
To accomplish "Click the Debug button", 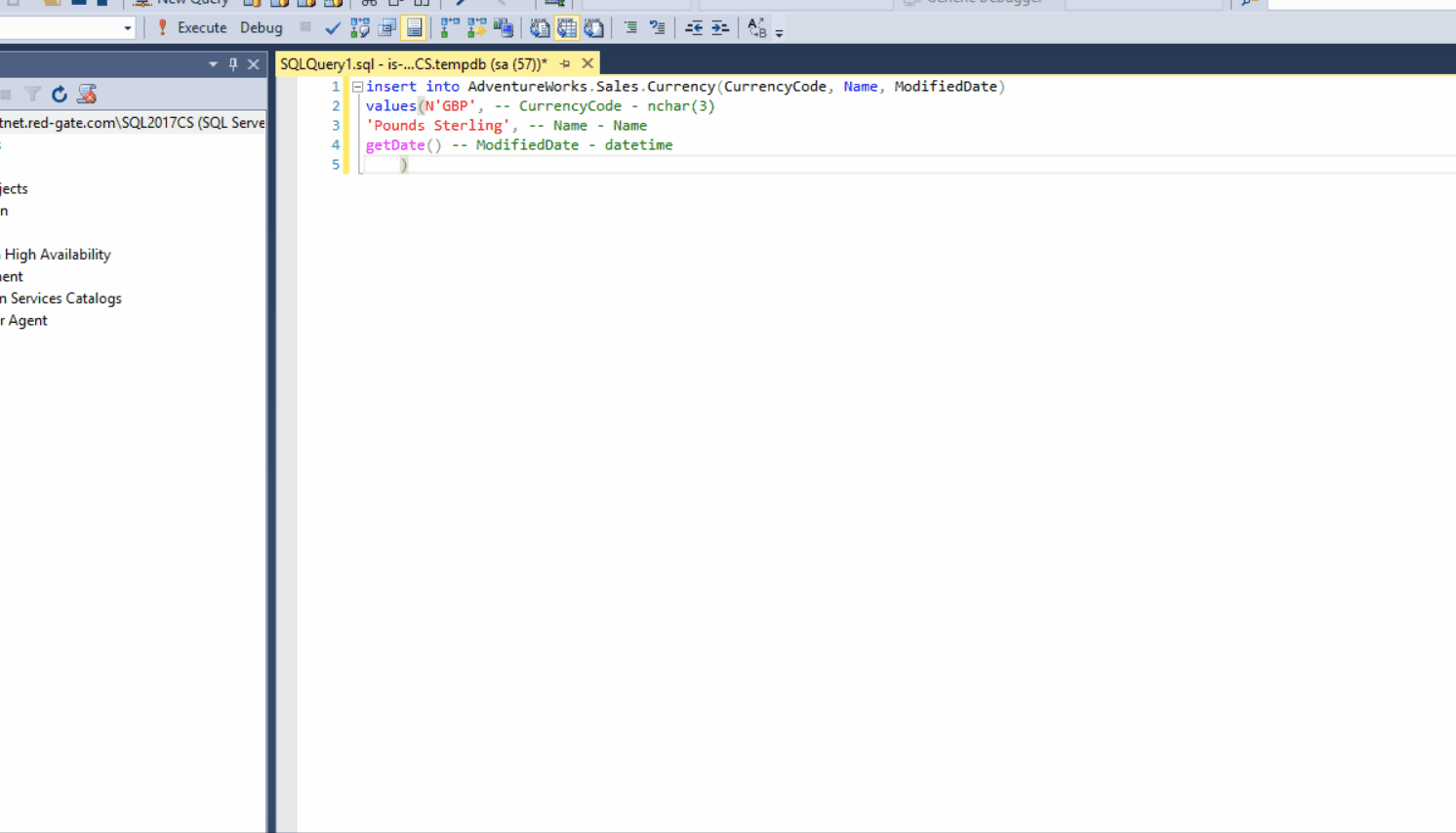I will click(x=261, y=28).
